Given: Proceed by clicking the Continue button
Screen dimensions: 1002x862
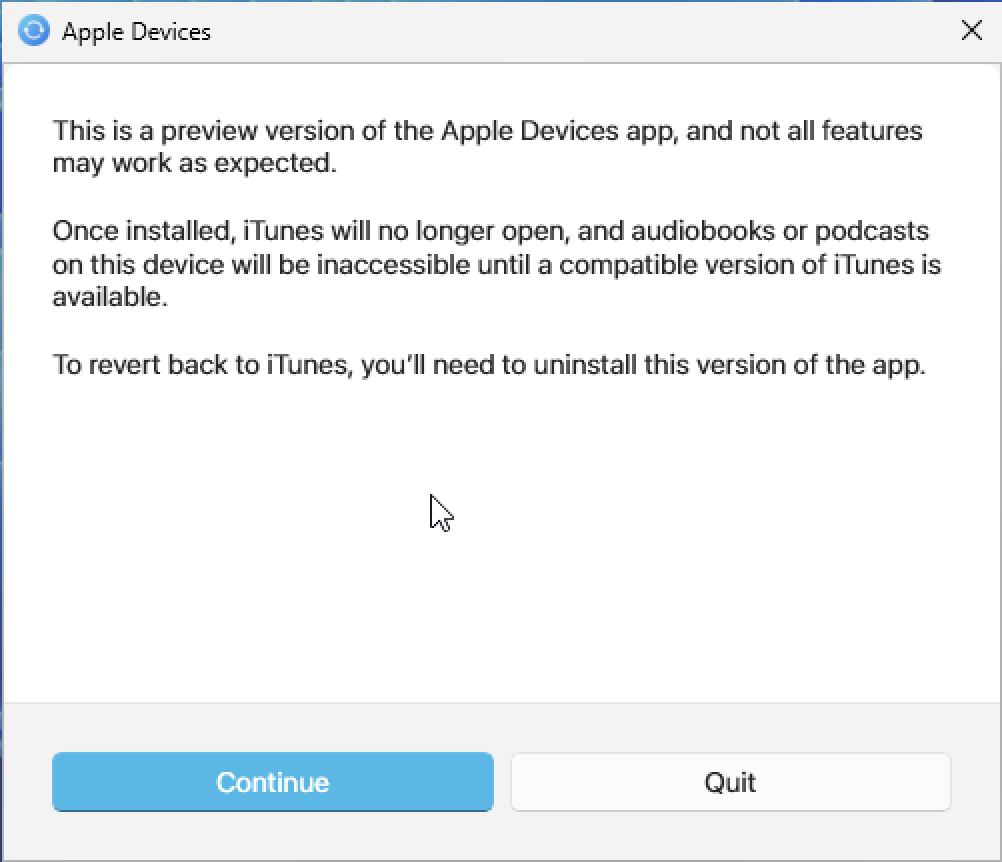Looking at the screenshot, I should [x=273, y=782].
